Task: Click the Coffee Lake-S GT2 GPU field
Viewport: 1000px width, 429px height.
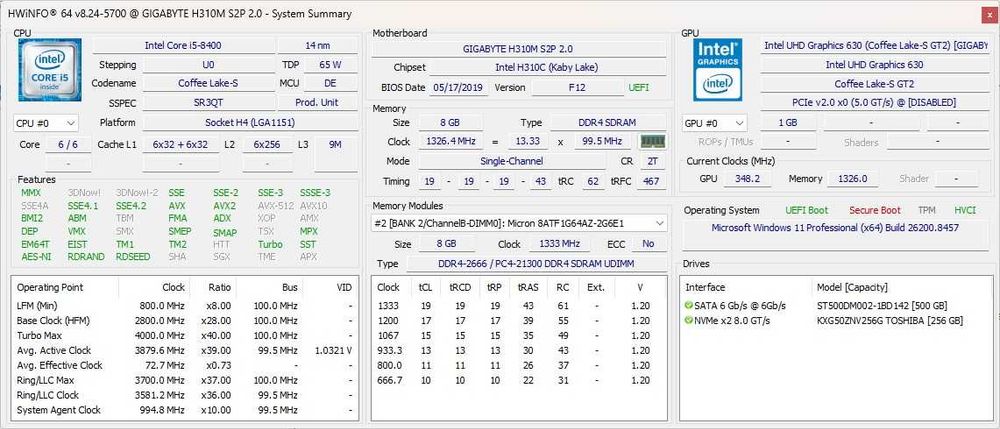Action: [x=874, y=84]
